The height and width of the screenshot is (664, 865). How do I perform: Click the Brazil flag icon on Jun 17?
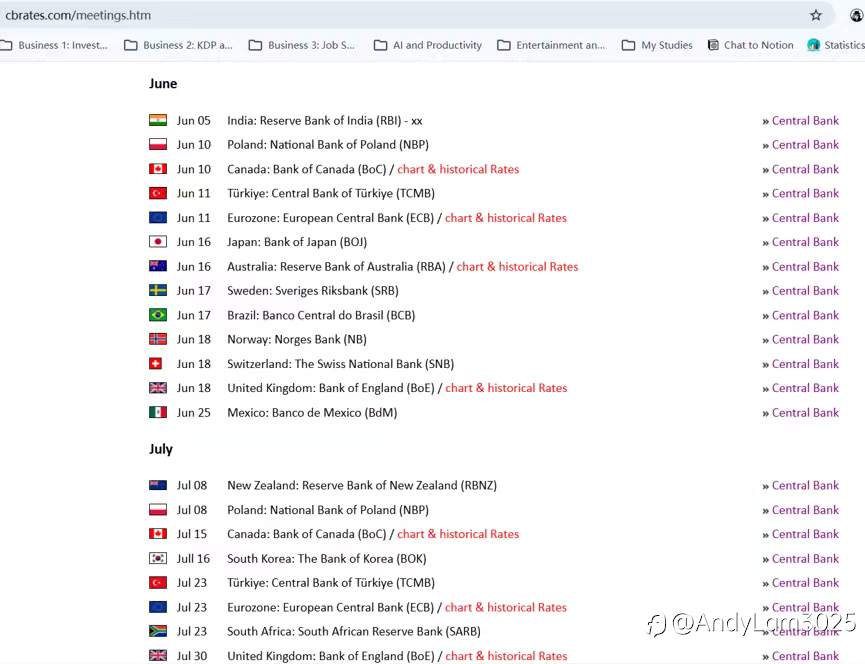(x=158, y=314)
